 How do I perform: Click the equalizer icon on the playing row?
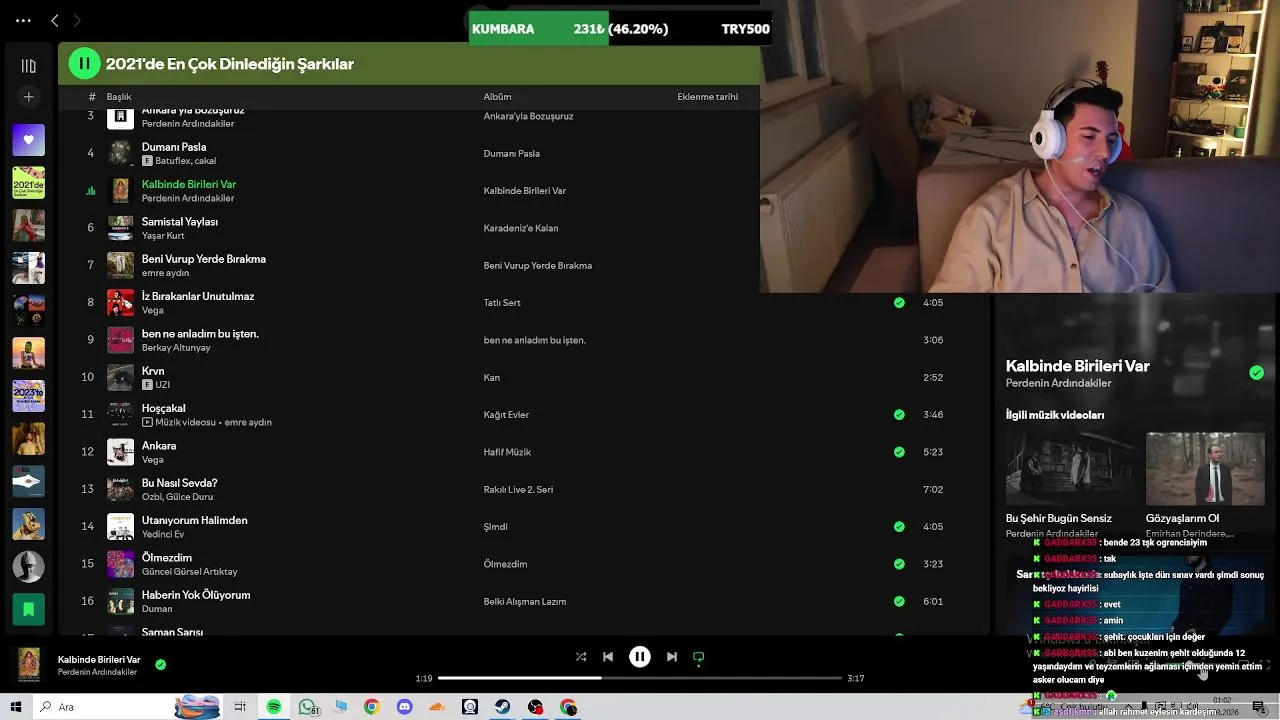tap(91, 190)
